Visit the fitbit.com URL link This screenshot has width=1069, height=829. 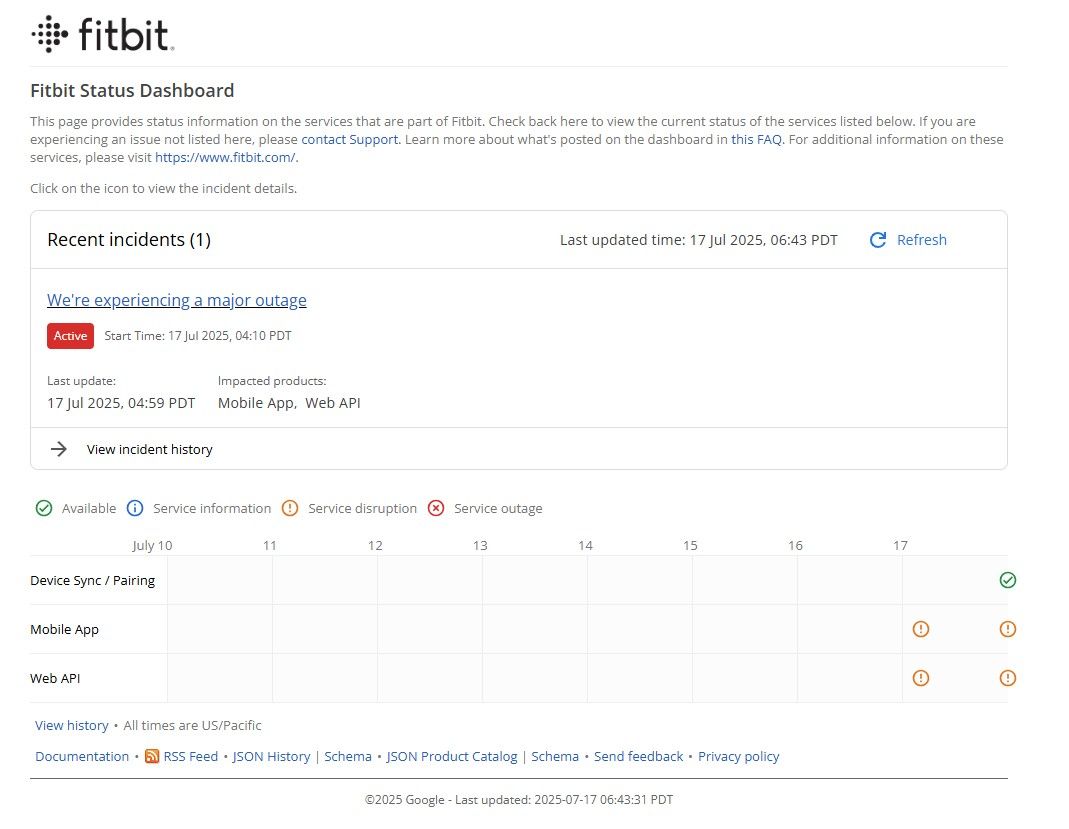click(225, 158)
